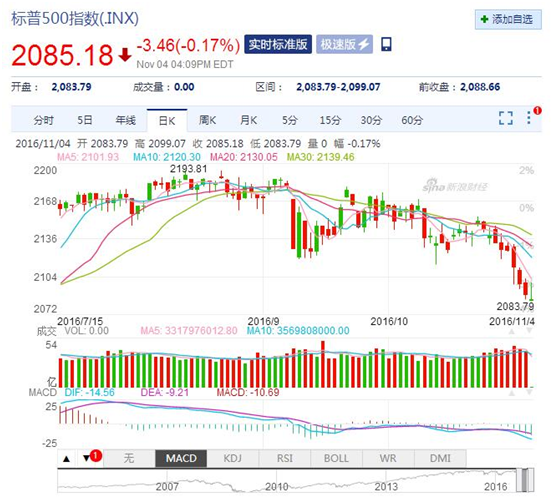
Task: Collapse MACD panel using small up arrow
Action: point(511,393)
